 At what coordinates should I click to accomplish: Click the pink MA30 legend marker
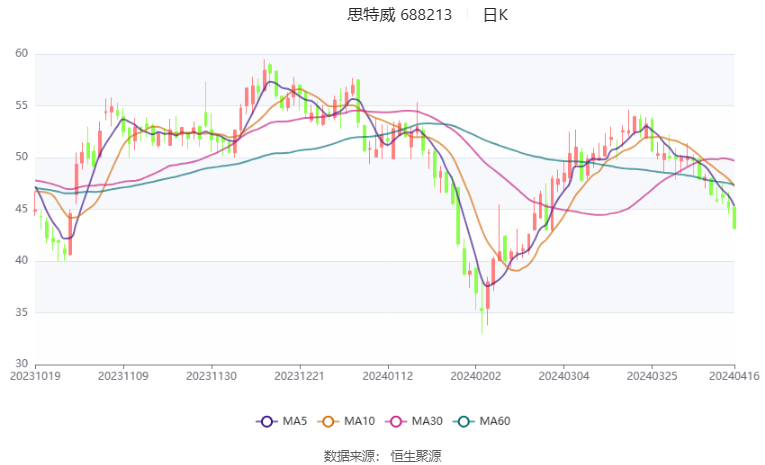[399, 422]
